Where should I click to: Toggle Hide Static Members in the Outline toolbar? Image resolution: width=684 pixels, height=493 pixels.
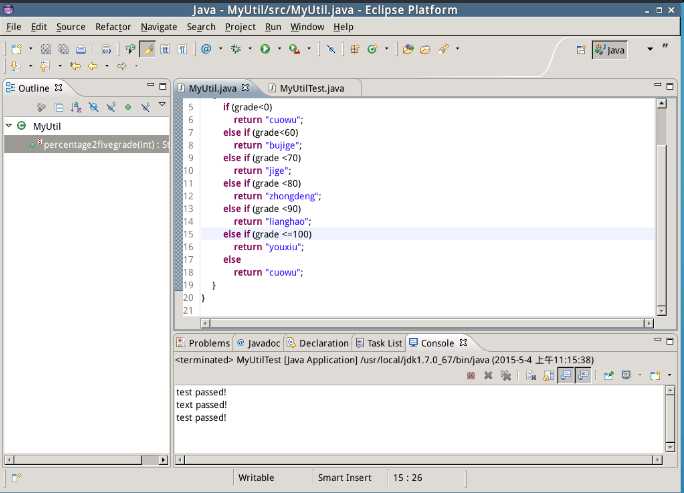click(x=111, y=107)
